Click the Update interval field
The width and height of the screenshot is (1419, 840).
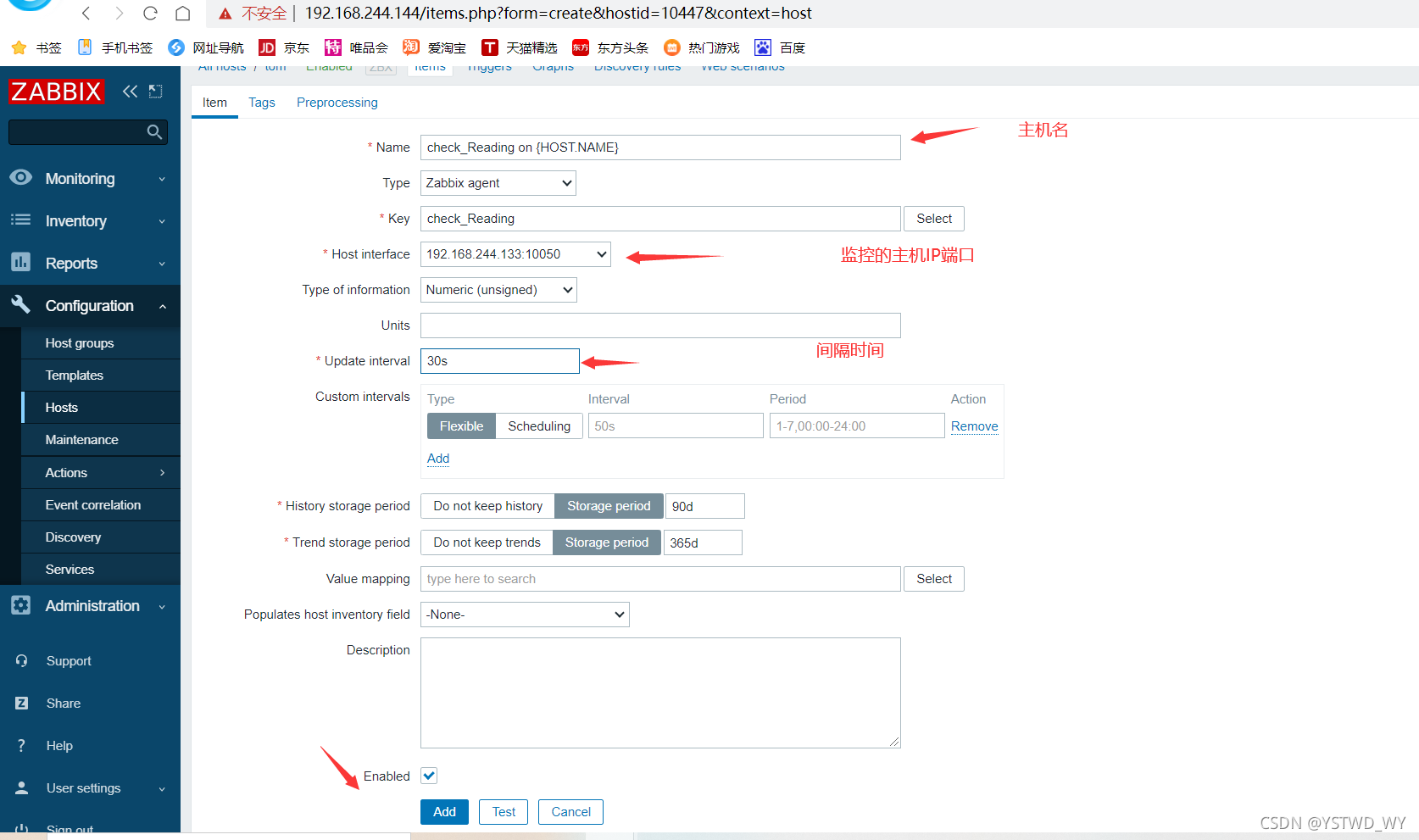[500, 361]
